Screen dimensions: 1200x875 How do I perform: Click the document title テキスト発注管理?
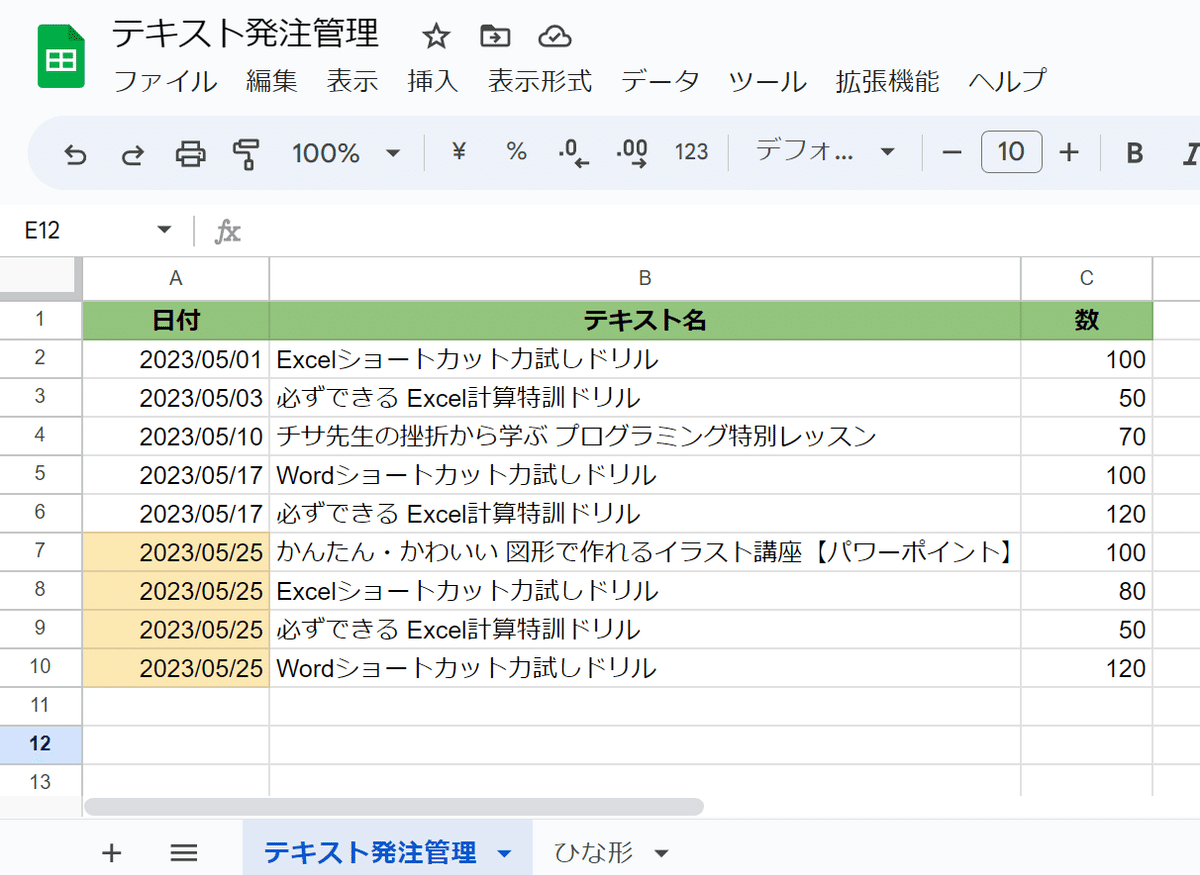tap(245, 34)
